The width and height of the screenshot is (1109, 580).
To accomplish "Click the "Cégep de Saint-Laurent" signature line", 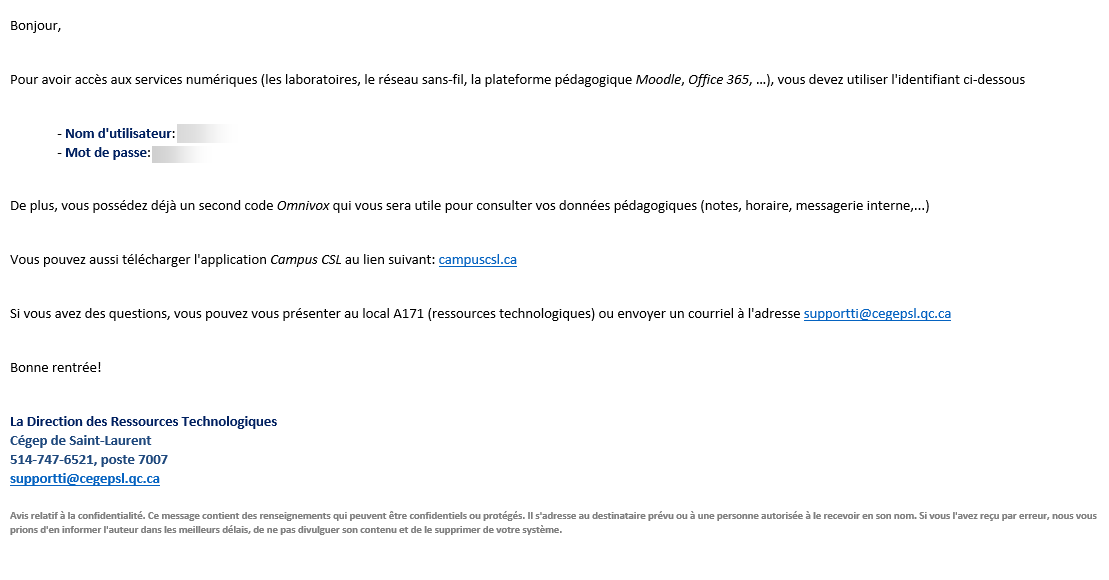I will [80, 441].
